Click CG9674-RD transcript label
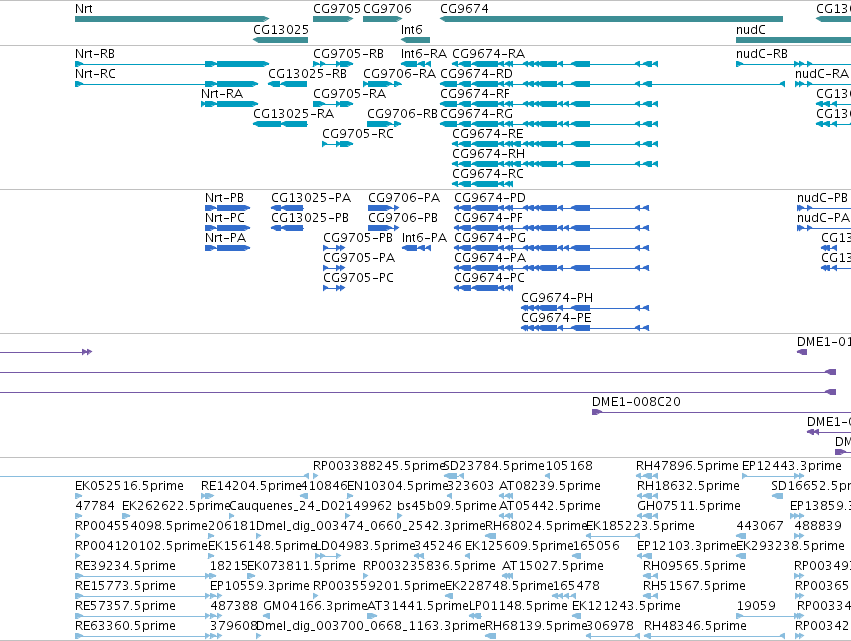Screen dimensions: 851x641 click(477, 74)
